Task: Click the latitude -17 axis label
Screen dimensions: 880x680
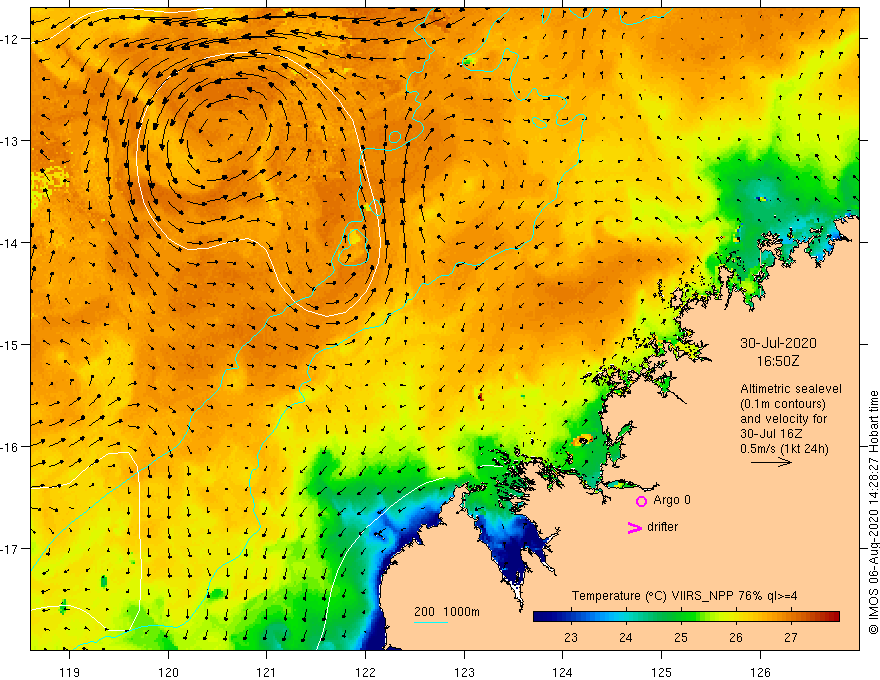Action: click(10, 548)
